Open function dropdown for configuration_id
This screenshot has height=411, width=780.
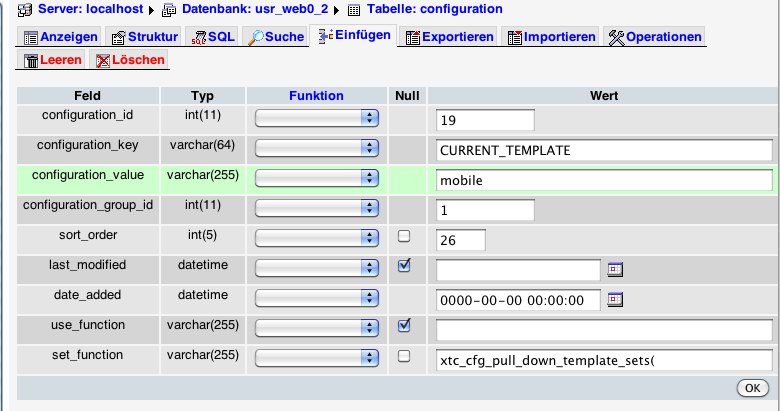(x=317, y=119)
